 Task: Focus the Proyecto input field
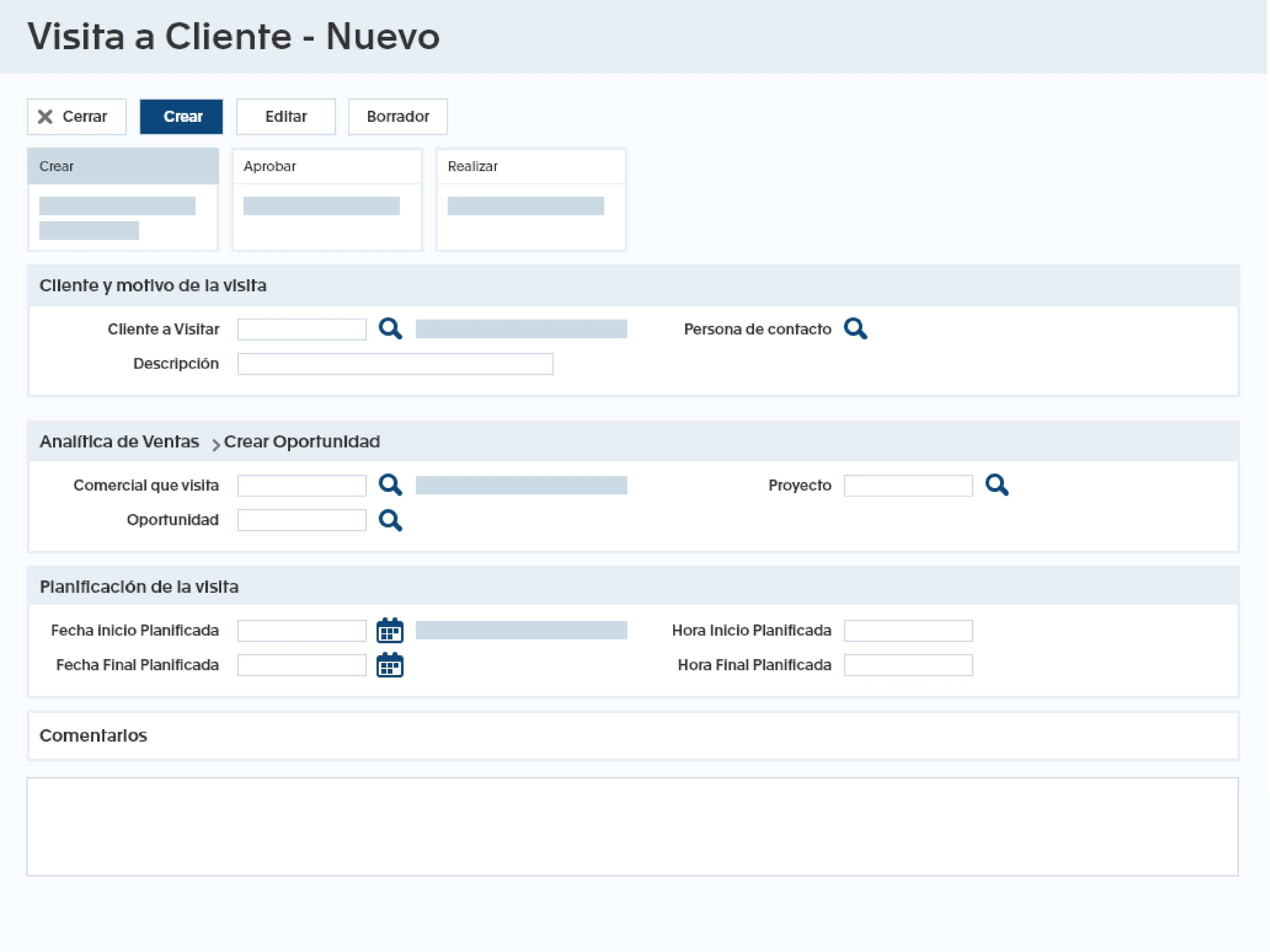(908, 486)
